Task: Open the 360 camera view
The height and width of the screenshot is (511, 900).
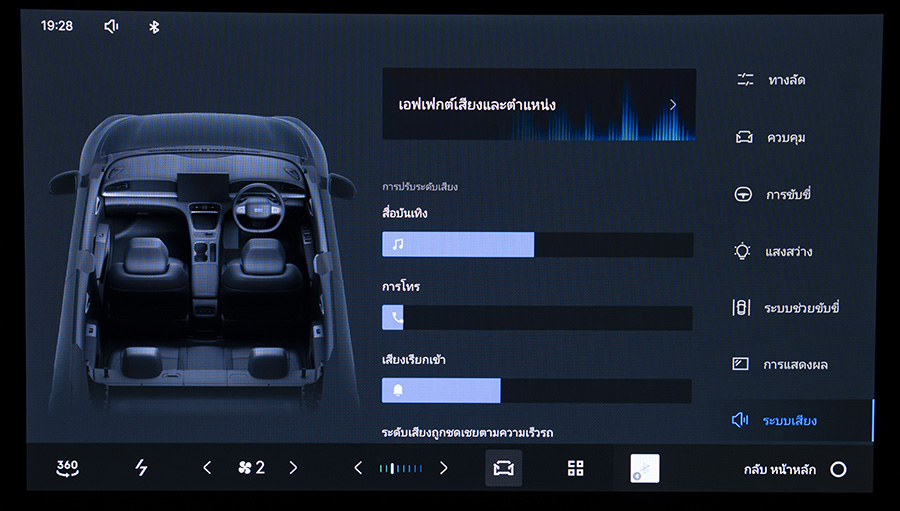Action: (x=67, y=467)
